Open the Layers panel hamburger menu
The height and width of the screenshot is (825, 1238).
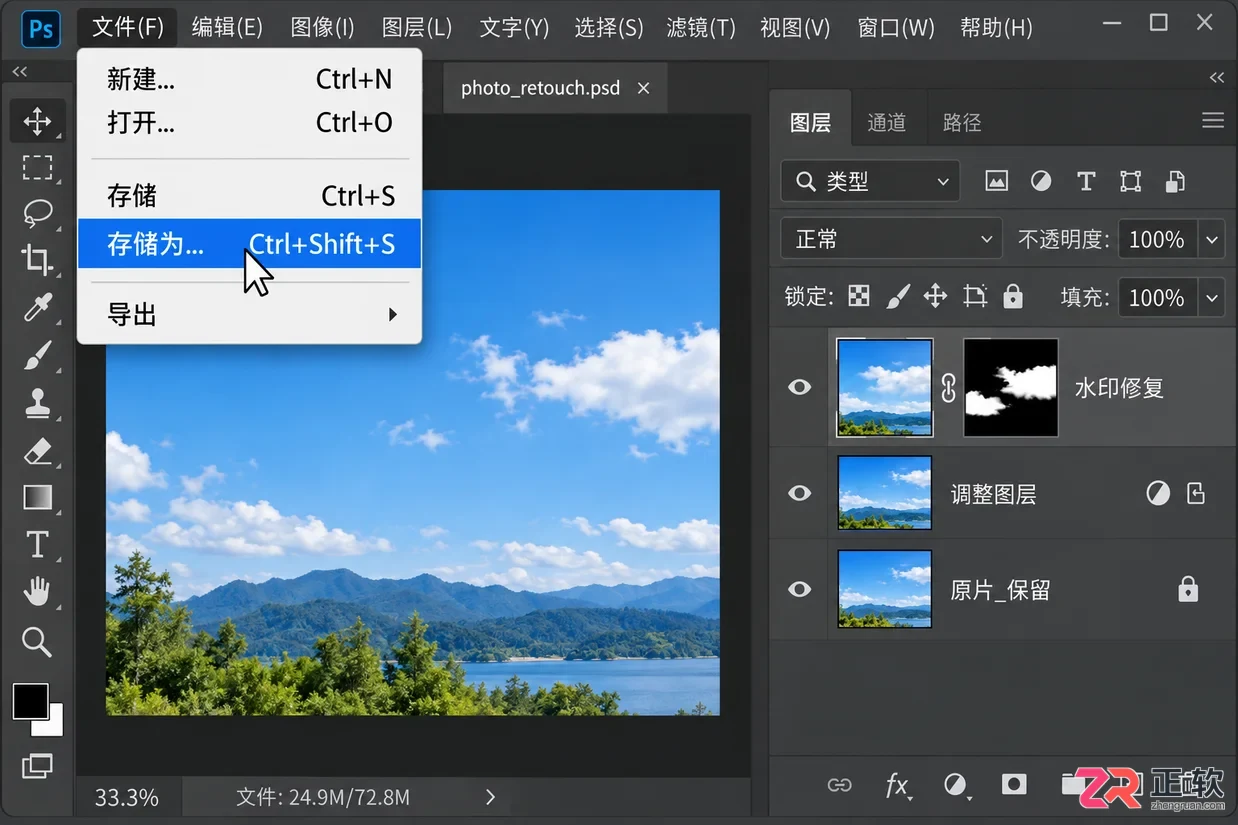[1213, 121]
